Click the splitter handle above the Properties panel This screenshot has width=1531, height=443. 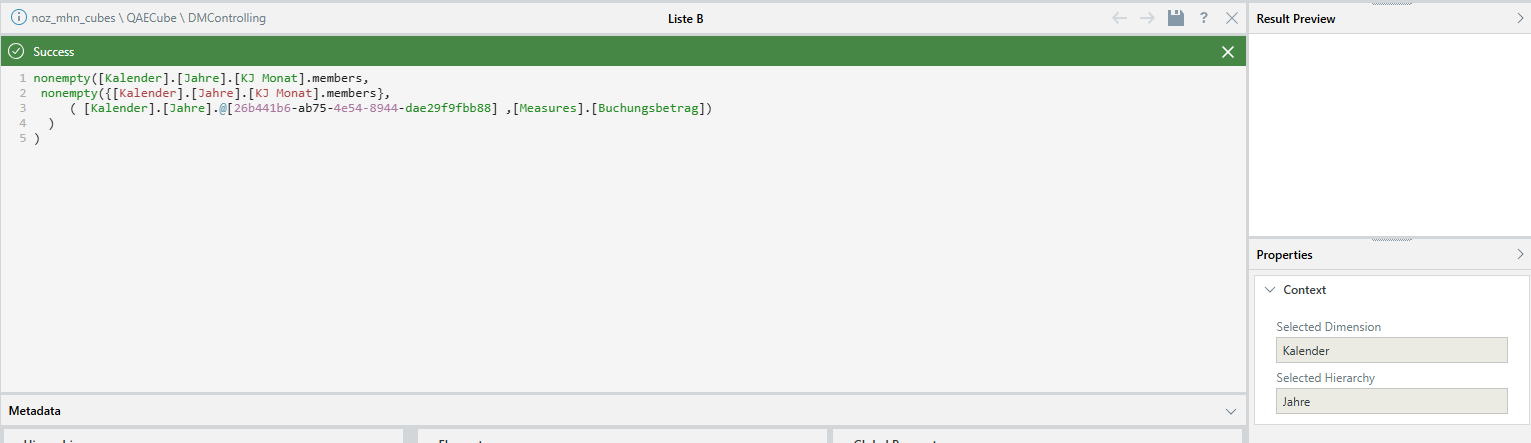pos(1391,239)
